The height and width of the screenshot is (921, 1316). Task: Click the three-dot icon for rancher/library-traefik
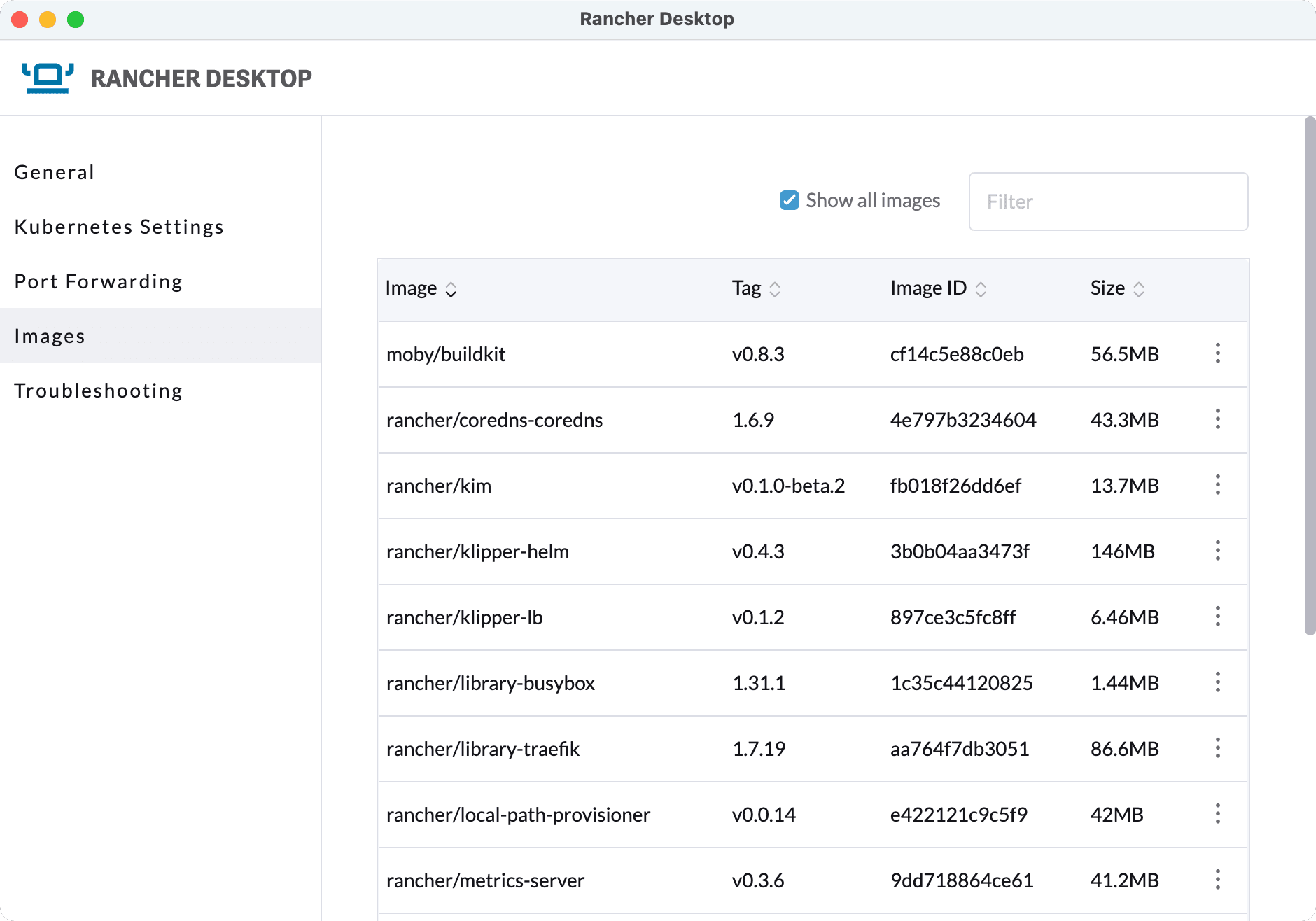click(x=1218, y=748)
